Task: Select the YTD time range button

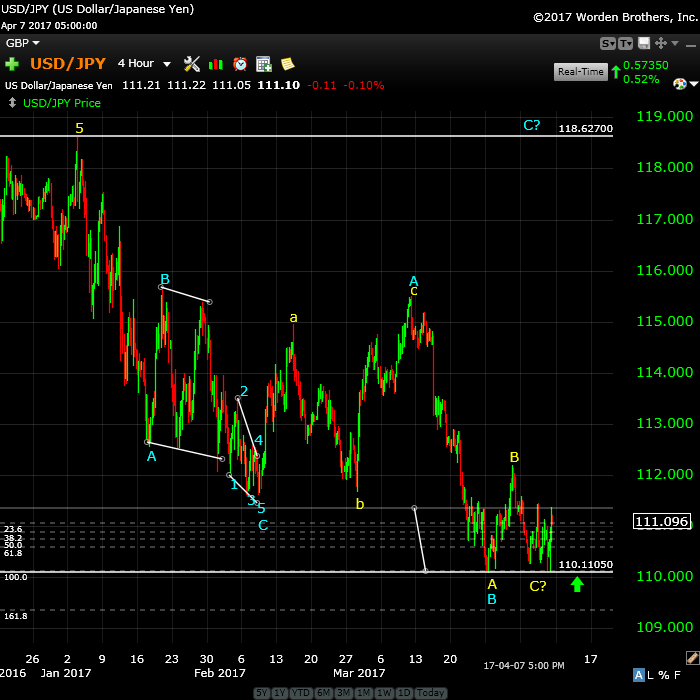Action: pos(301,692)
